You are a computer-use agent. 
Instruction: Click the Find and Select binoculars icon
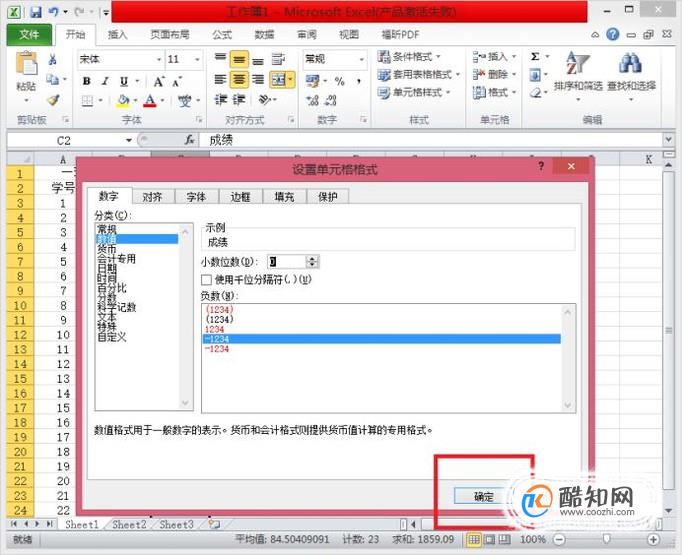coord(630,63)
